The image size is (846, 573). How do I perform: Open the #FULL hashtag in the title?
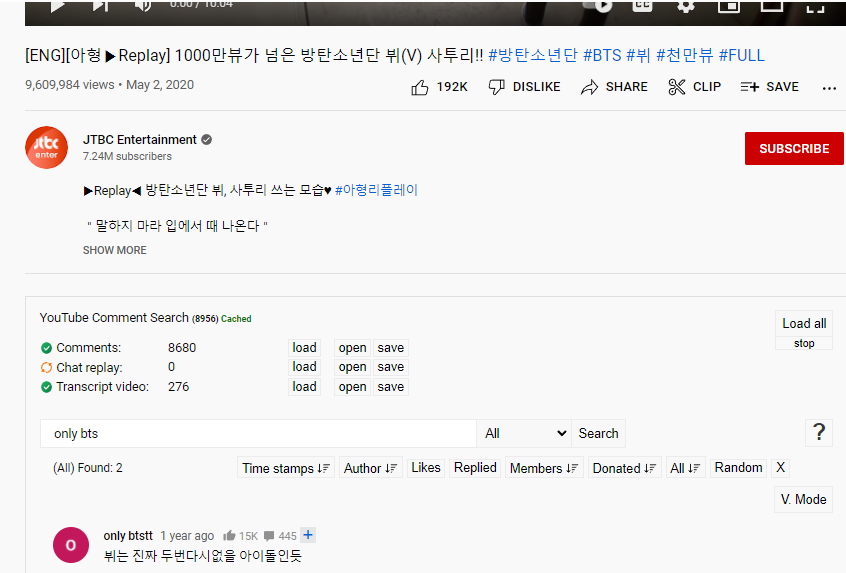click(741, 56)
